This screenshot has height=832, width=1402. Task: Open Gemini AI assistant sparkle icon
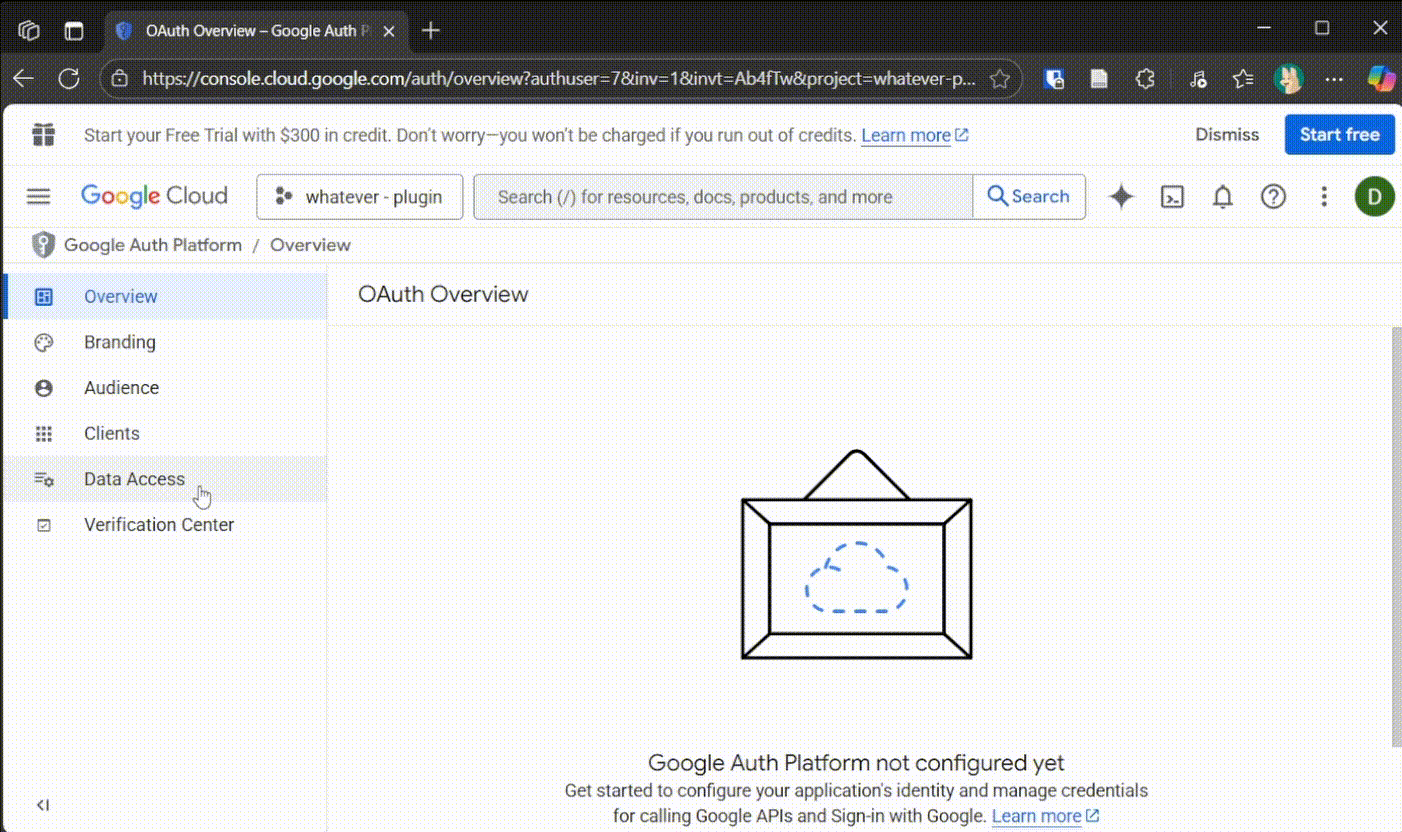1122,197
